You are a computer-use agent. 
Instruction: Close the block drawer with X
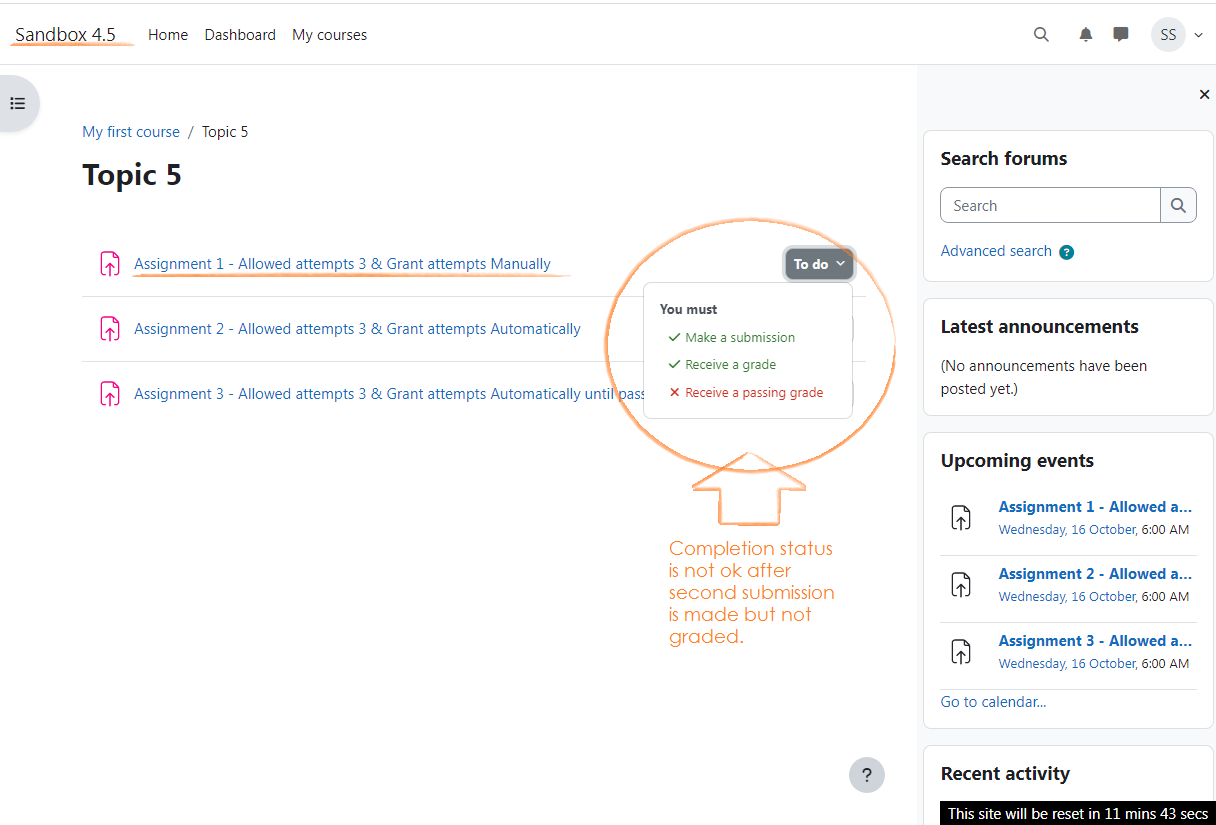(1204, 95)
